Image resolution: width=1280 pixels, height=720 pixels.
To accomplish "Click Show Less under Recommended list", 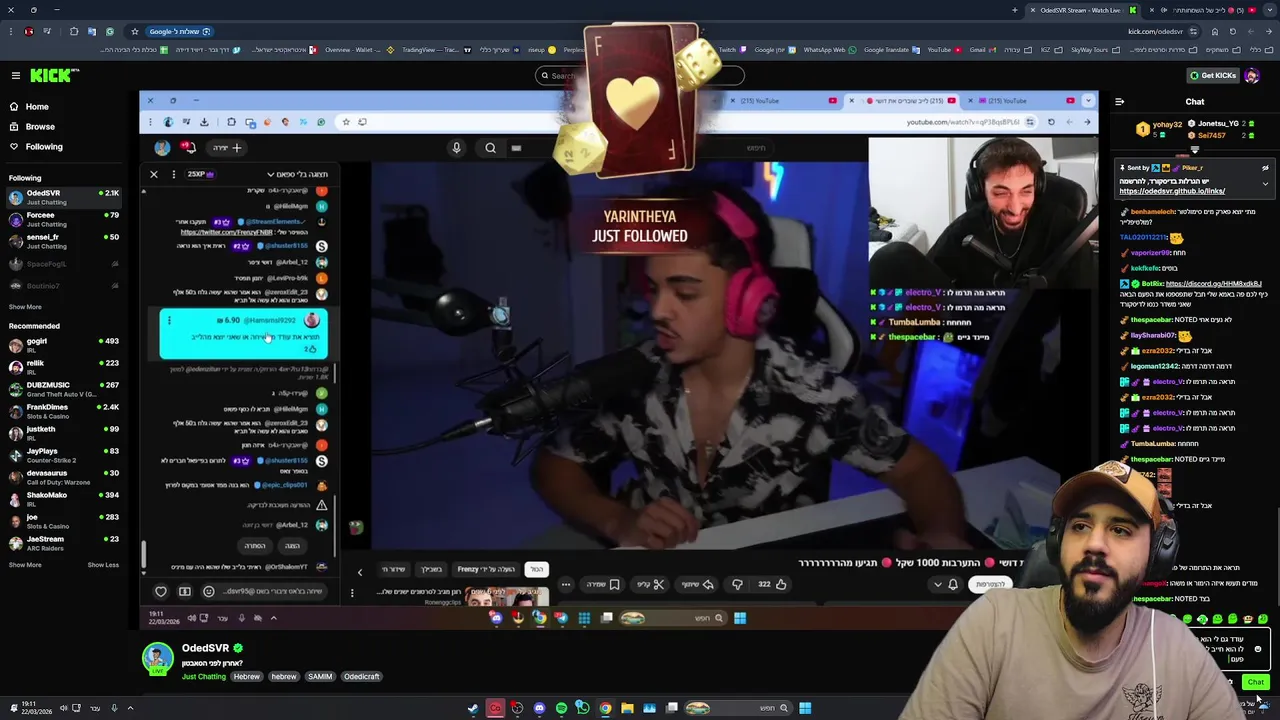I will 103,565.
